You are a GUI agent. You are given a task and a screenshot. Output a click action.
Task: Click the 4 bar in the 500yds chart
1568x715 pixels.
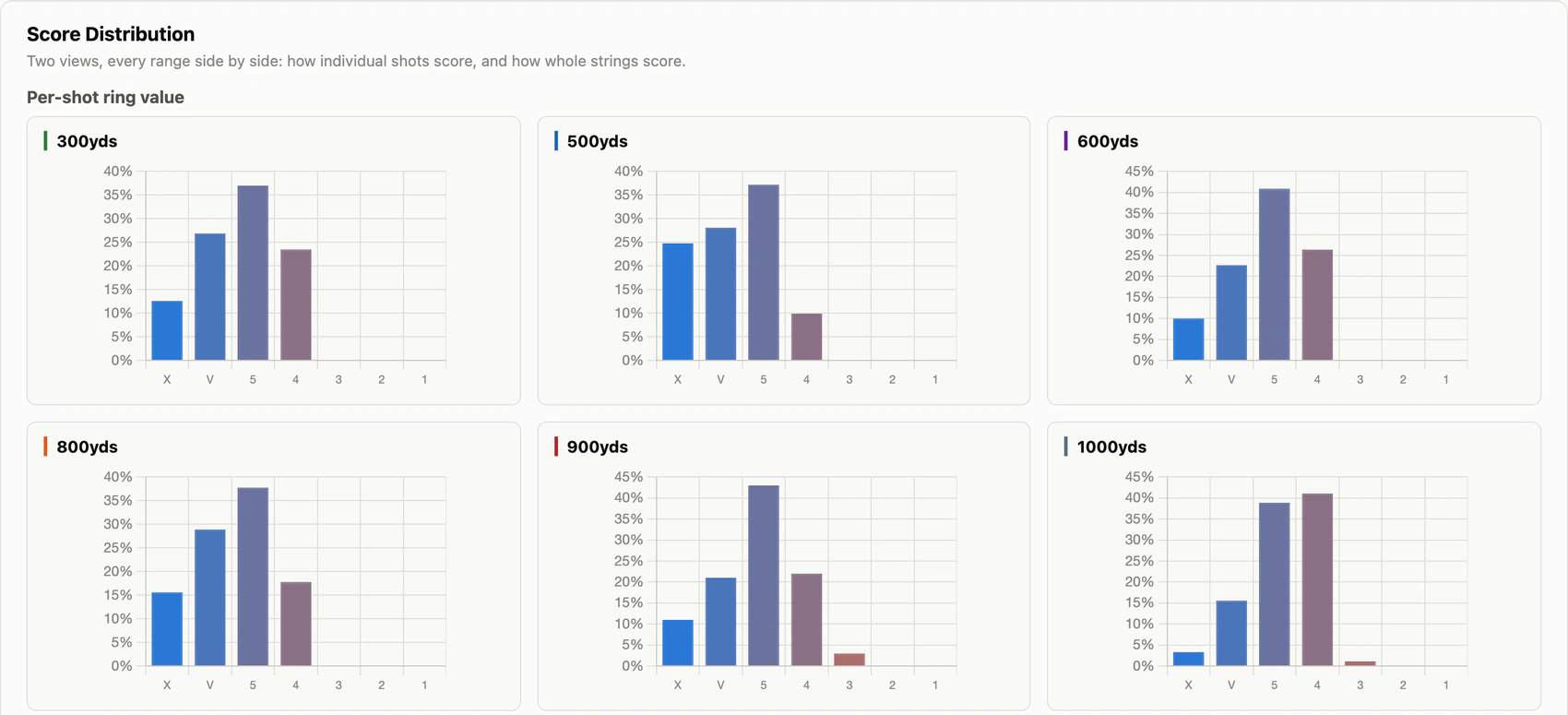tap(806, 337)
